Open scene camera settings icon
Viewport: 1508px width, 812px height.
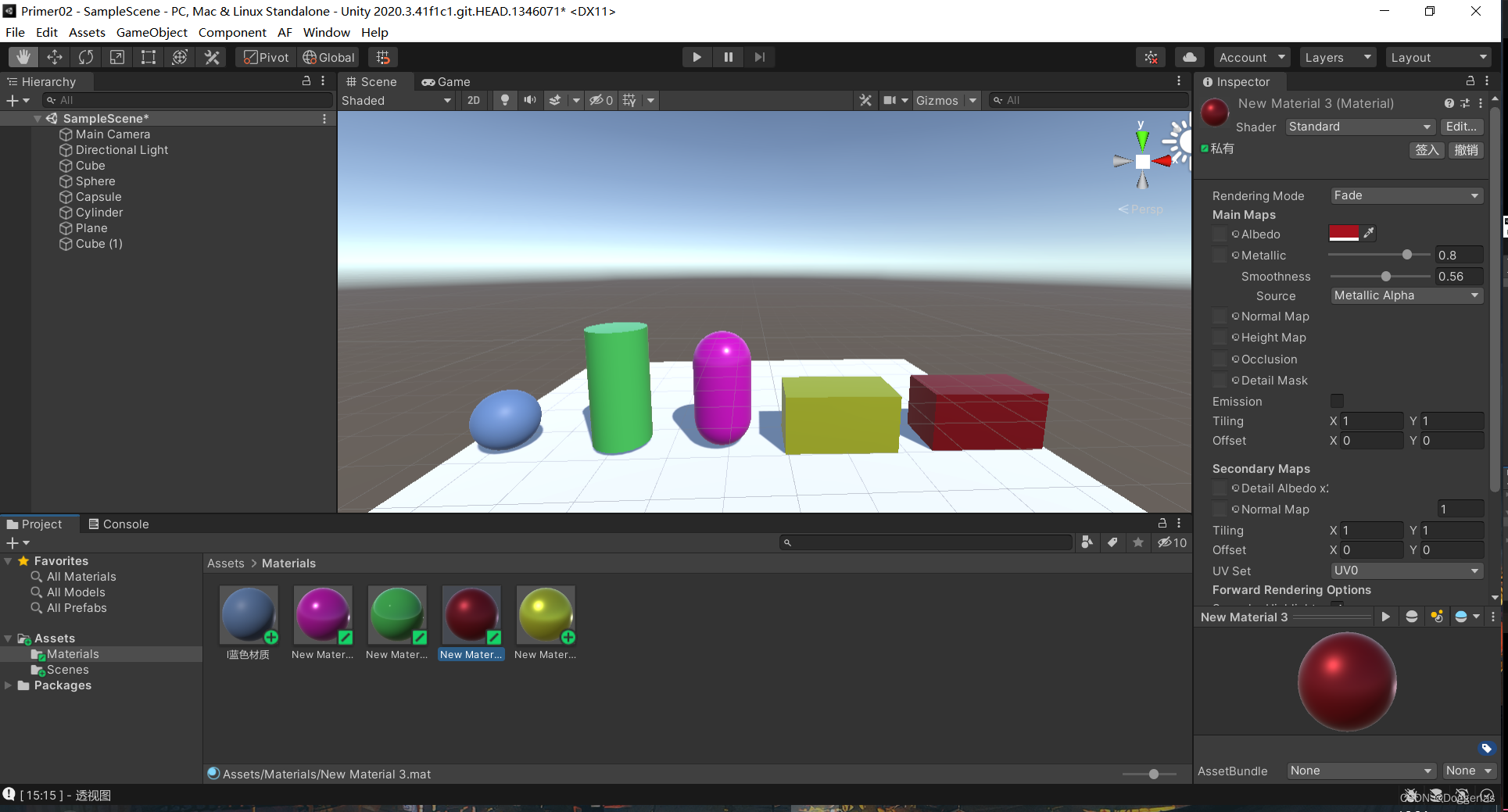[890, 100]
